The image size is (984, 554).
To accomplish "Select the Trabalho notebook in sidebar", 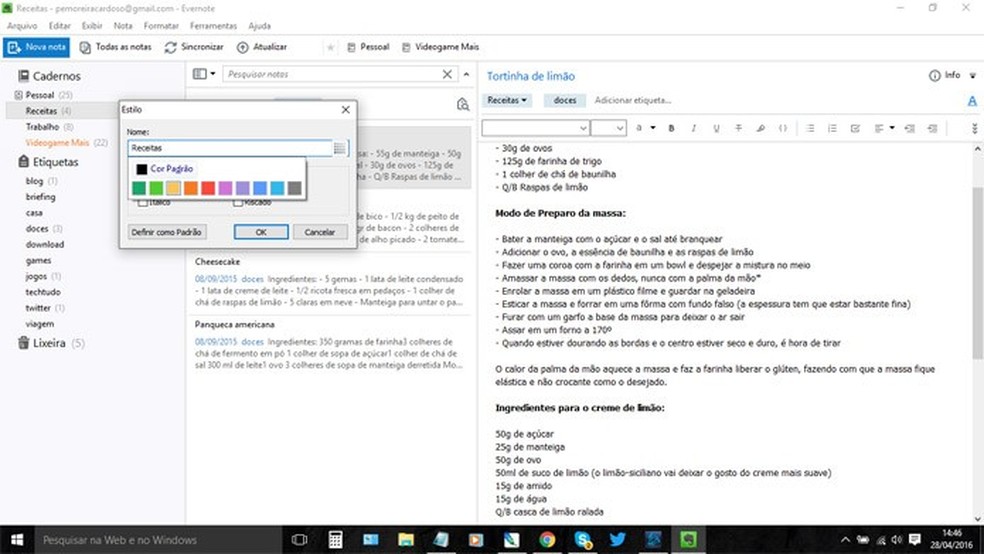I will [43, 127].
